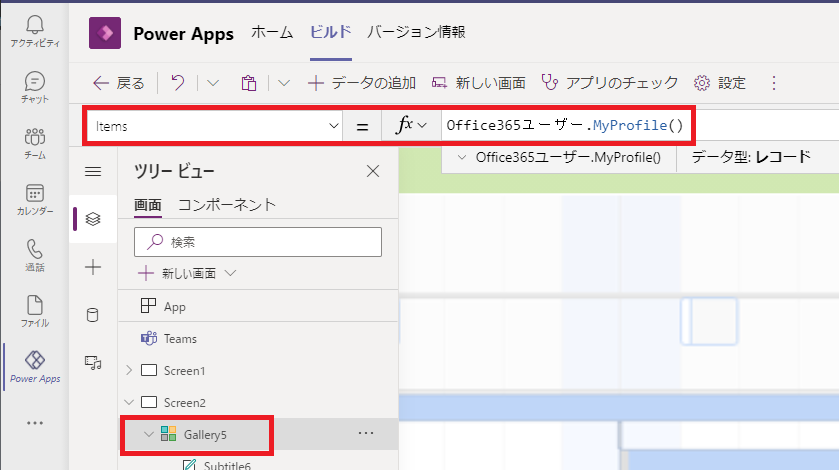Open the toolbar overflow vertical ellipsis
The width and height of the screenshot is (839, 470).
click(x=774, y=83)
